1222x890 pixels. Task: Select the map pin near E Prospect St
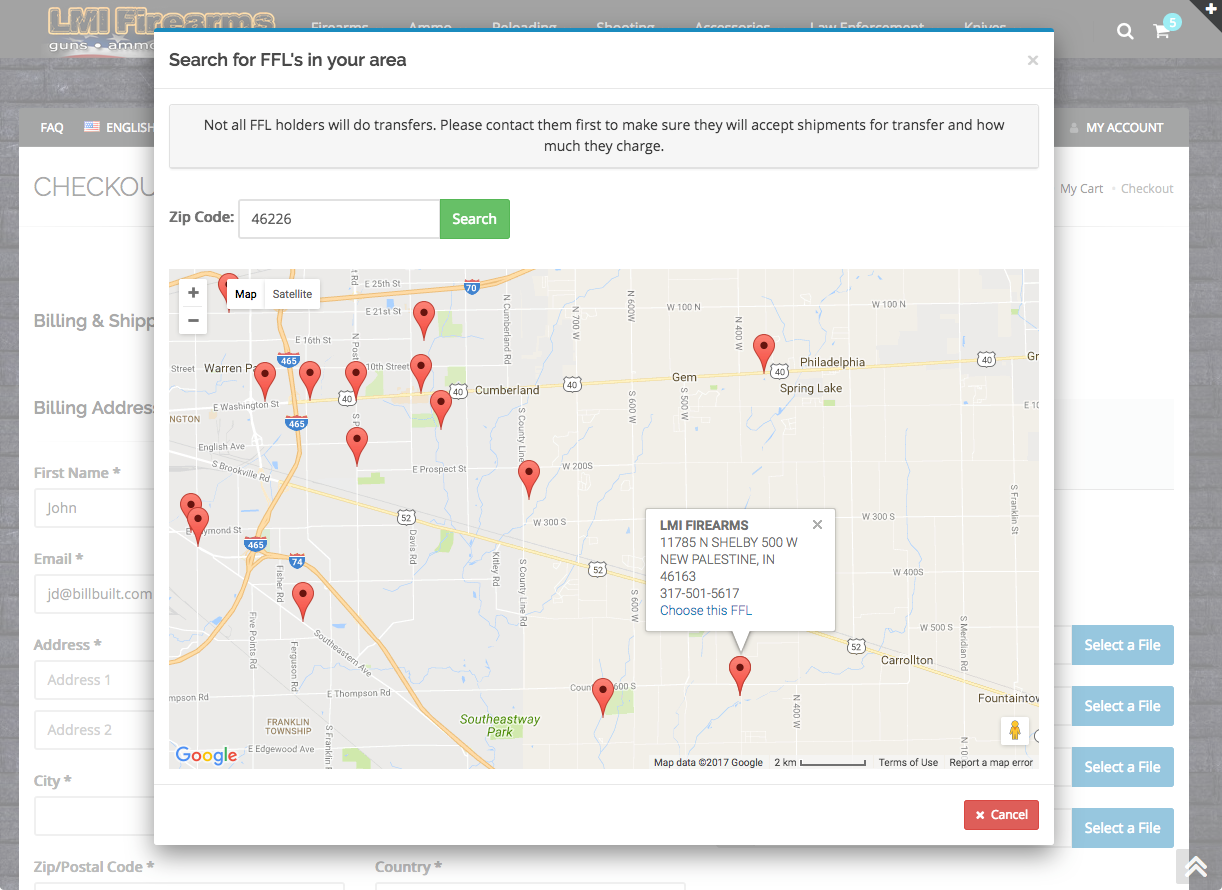point(357,445)
